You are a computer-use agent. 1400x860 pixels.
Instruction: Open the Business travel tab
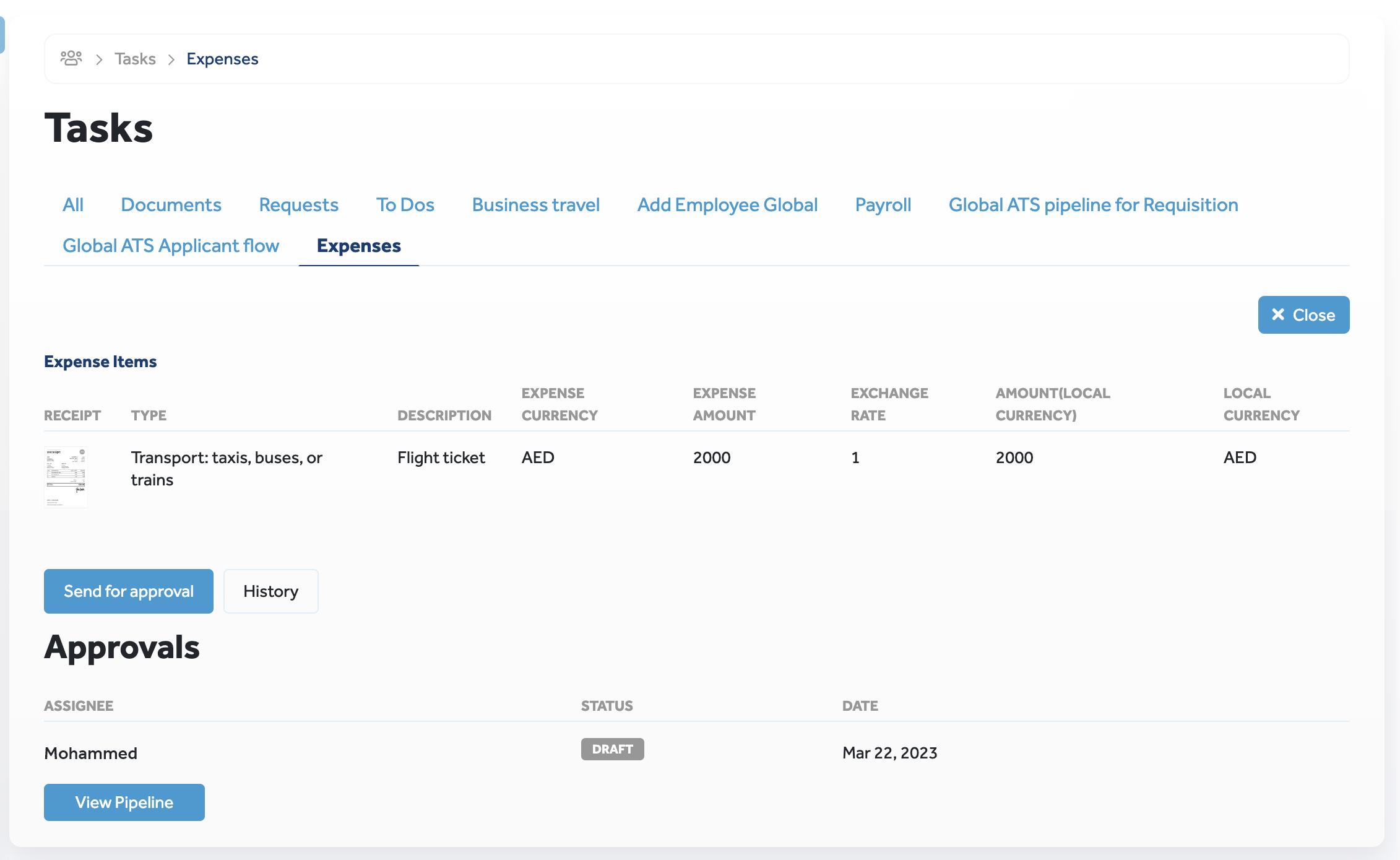pos(535,205)
